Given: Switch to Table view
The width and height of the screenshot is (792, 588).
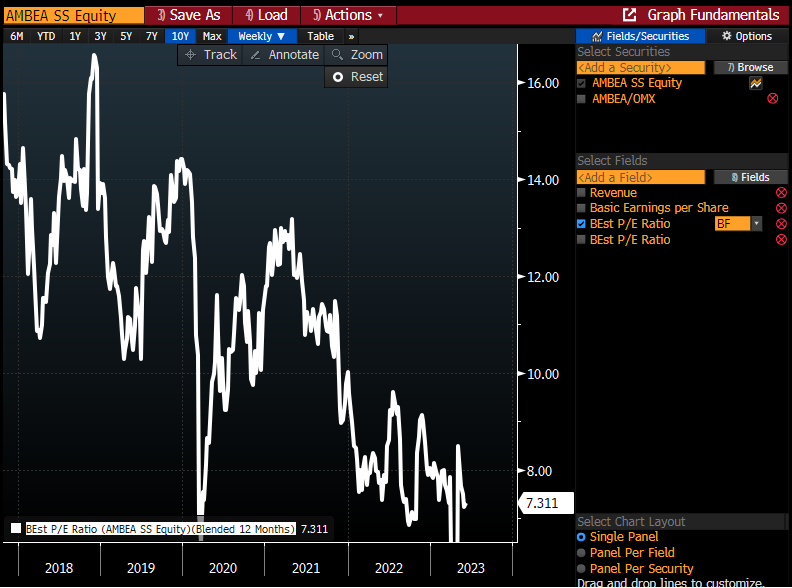Looking at the screenshot, I should click(x=321, y=36).
